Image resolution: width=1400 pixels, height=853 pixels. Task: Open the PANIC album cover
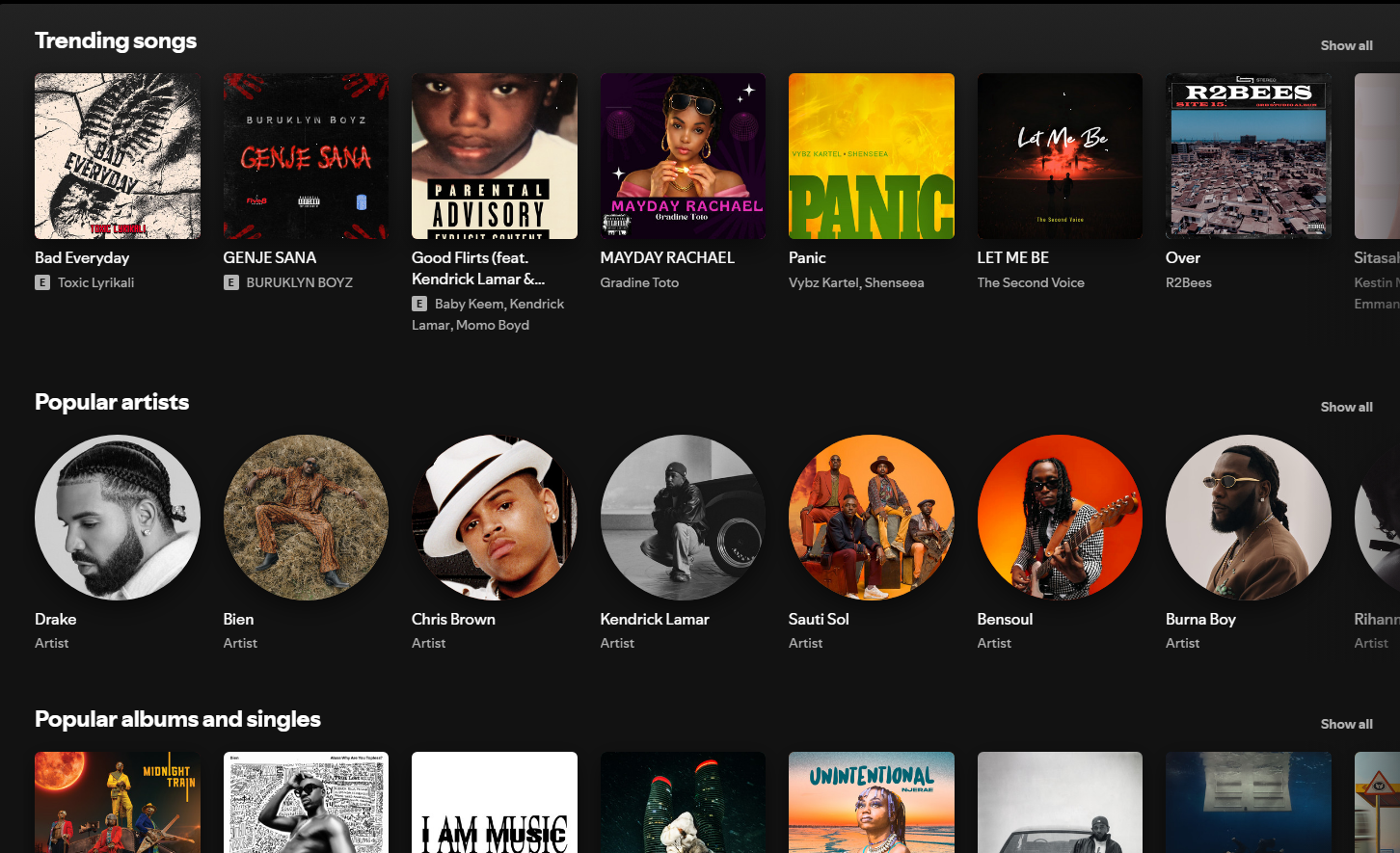coord(871,155)
